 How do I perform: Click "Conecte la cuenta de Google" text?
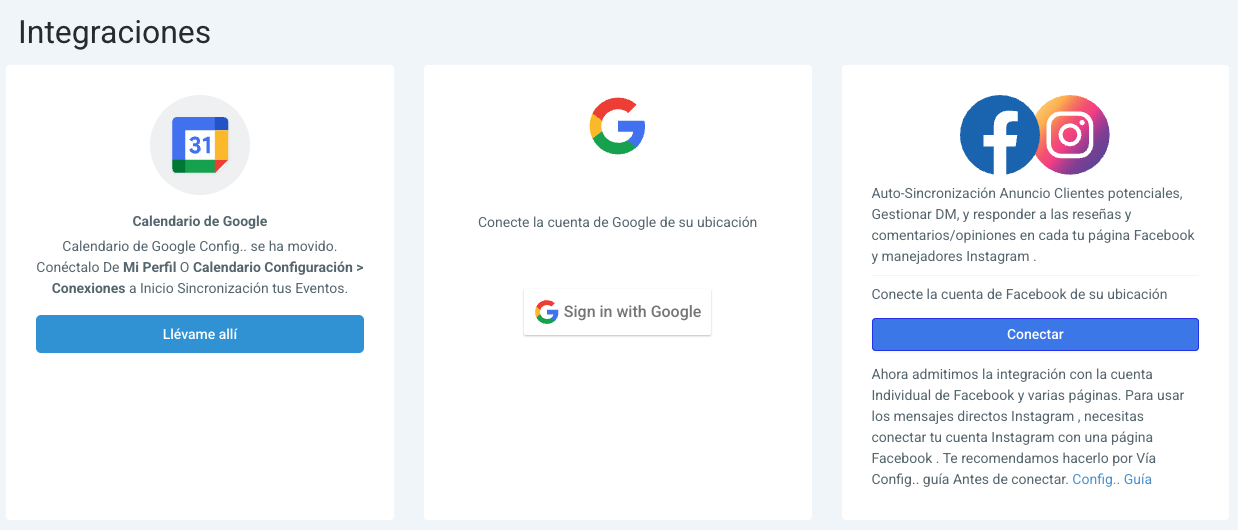coord(617,222)
